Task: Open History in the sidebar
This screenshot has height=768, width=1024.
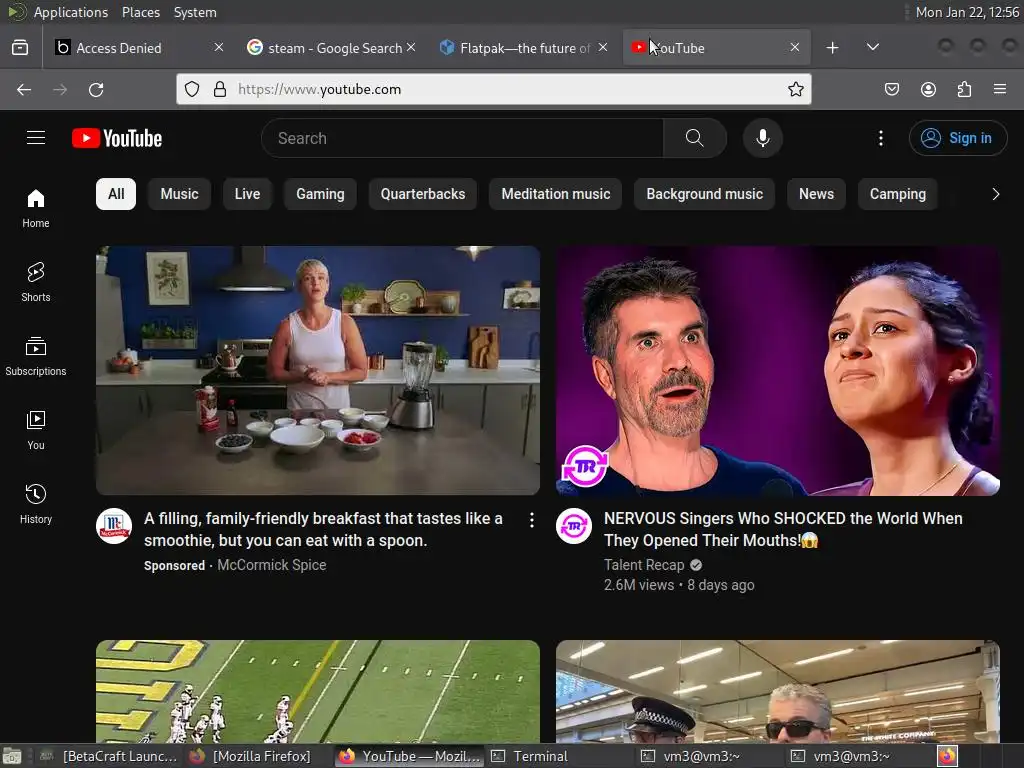Action: [36, 504]
